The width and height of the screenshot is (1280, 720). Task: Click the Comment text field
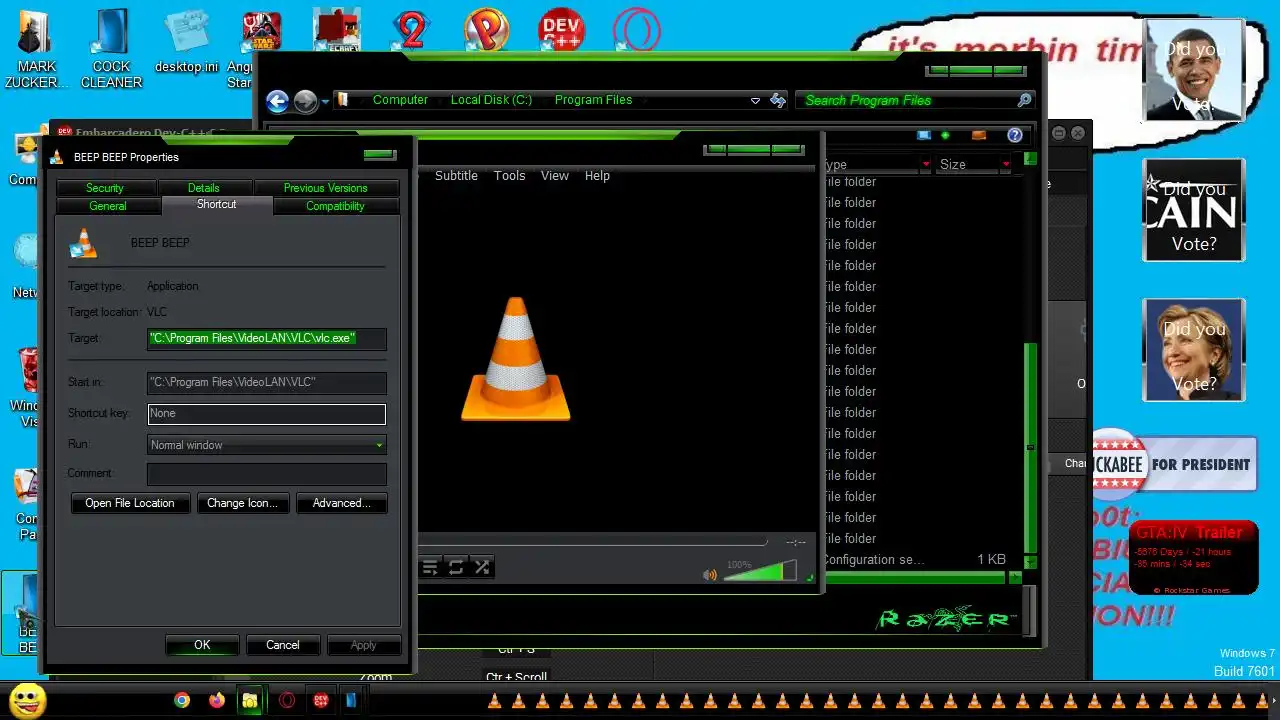(x=266, y=473)
